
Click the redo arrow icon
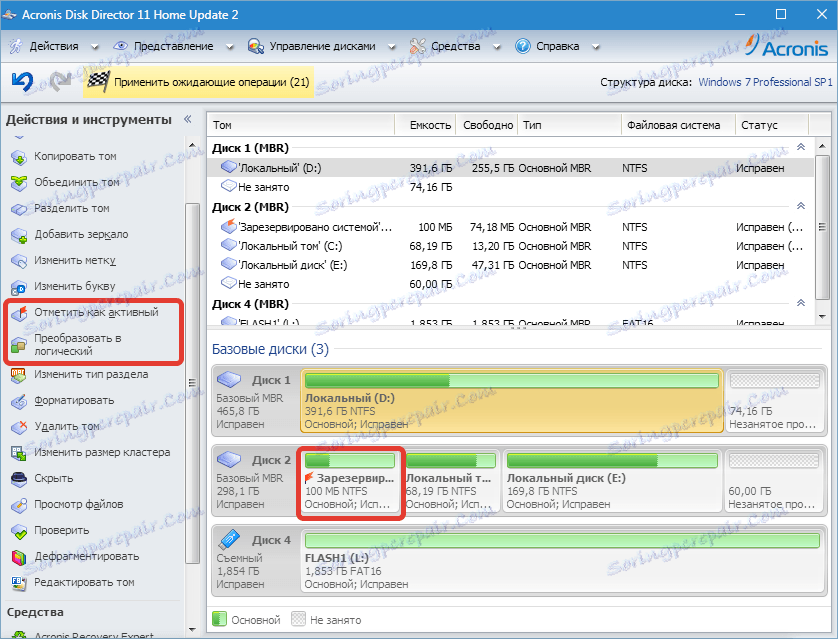[60, 82]
